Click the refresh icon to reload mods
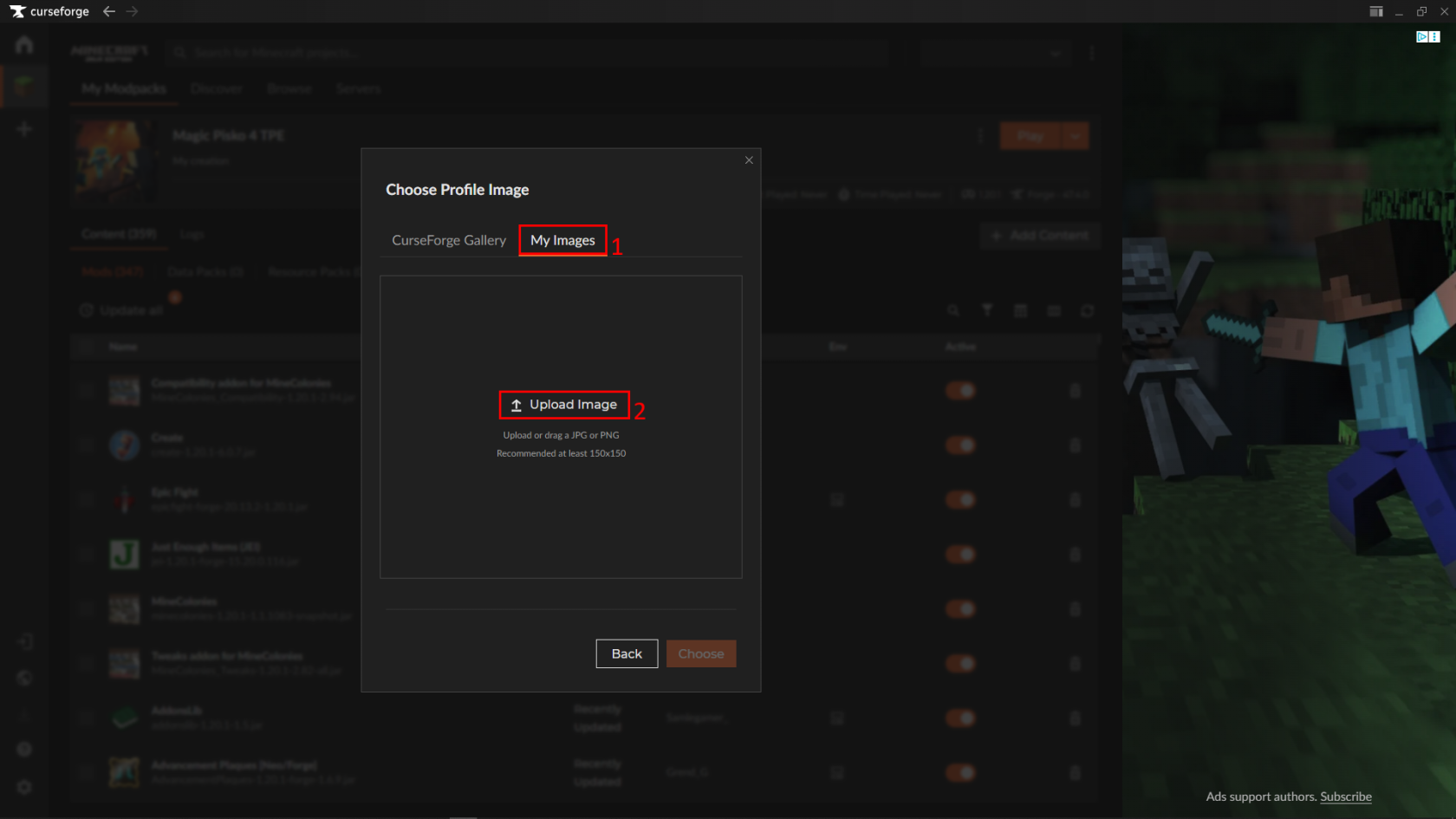The width and height of the screenshot is (1456, 819). pos(1087,310)
